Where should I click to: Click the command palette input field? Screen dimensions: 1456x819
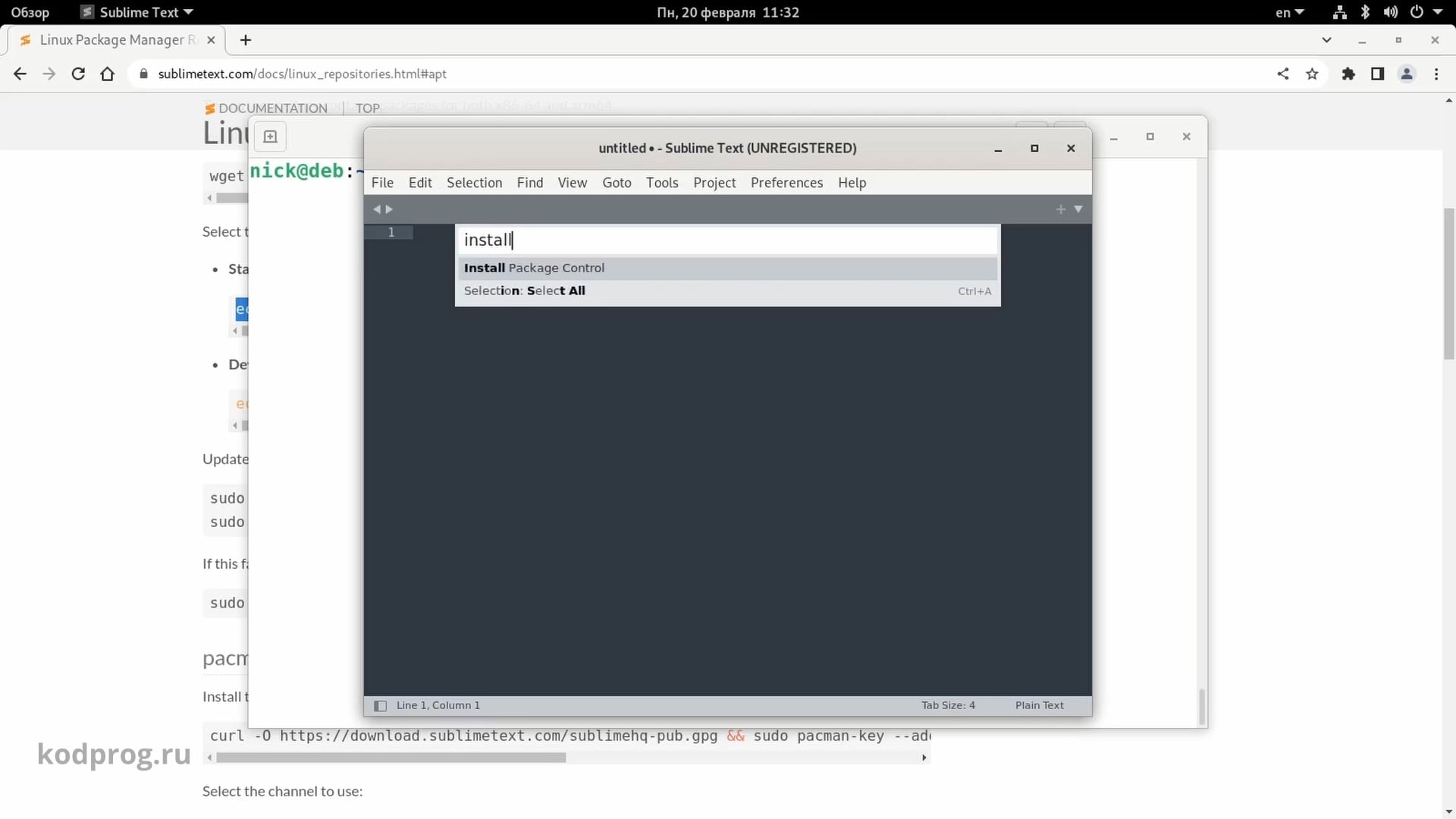(x=727, y=240)
